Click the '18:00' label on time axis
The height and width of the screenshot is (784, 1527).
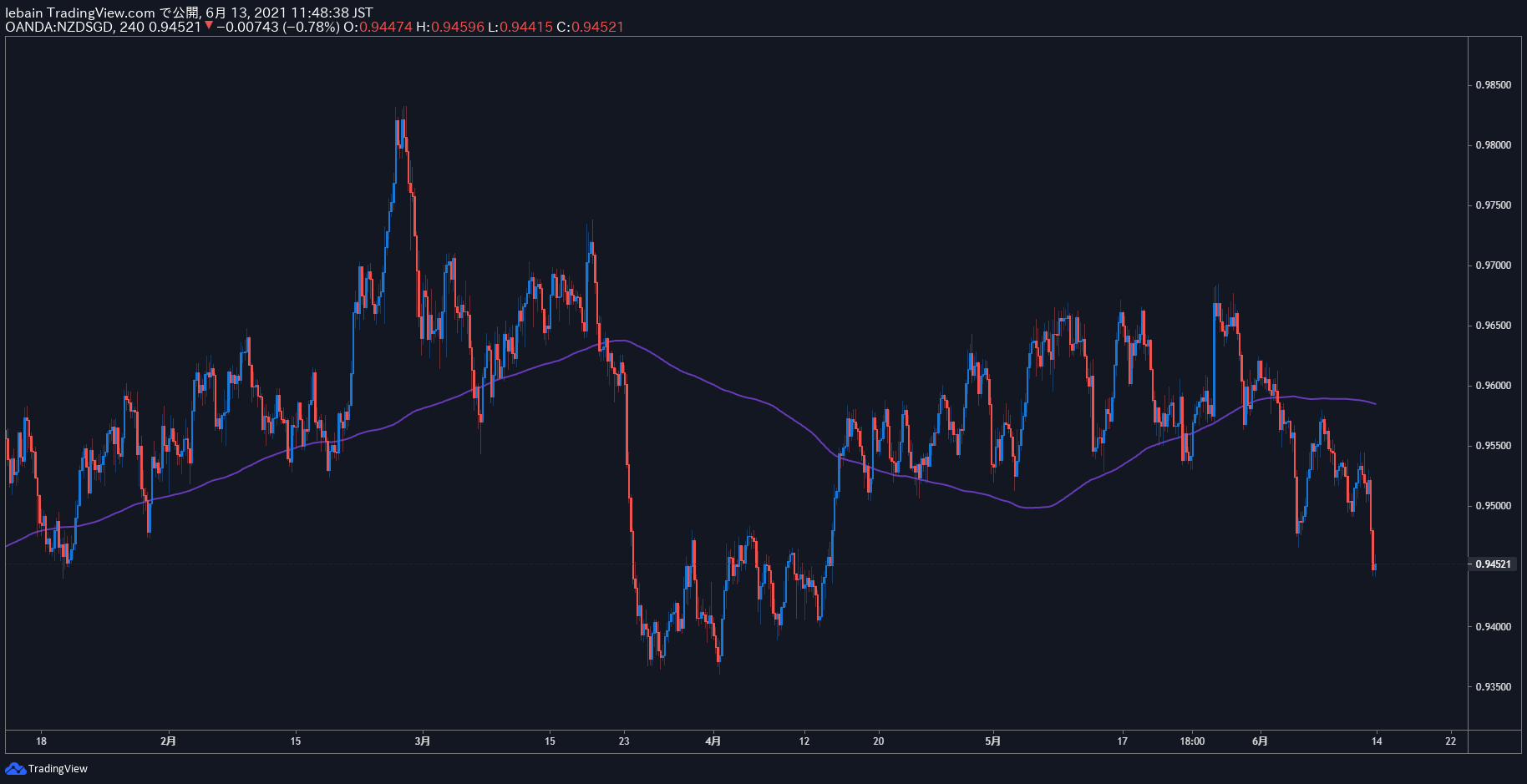click(x=1192, y=741)
